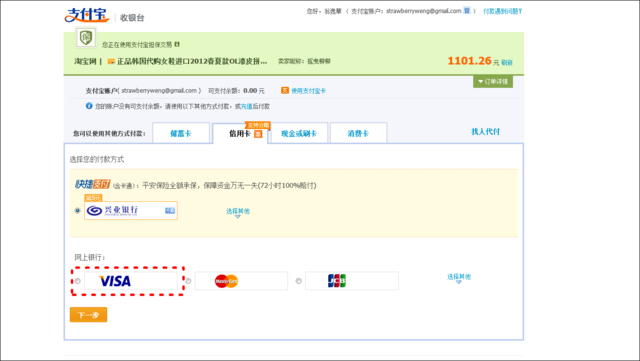Screen dimensions: 640x361
Task: Click the green shield guarantee icon
Action: [86, 38]
